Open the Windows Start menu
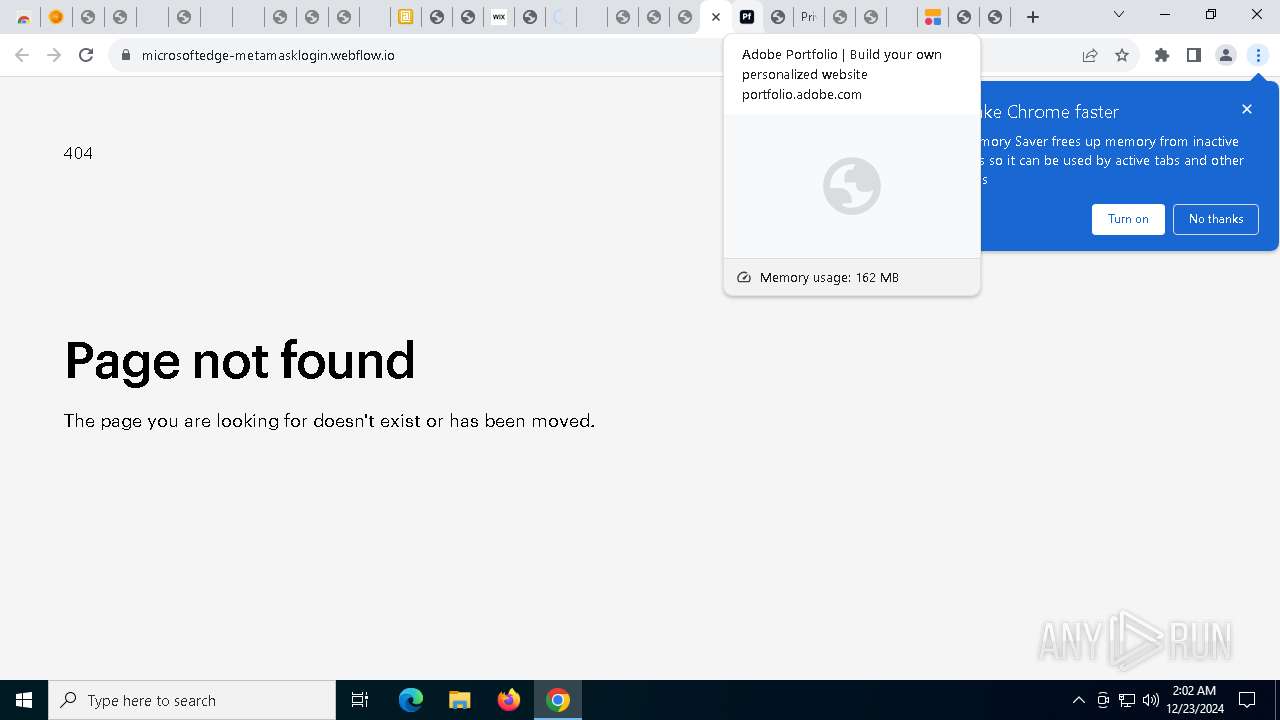Screen dimensions: 1280x720 tap(24, 700)
